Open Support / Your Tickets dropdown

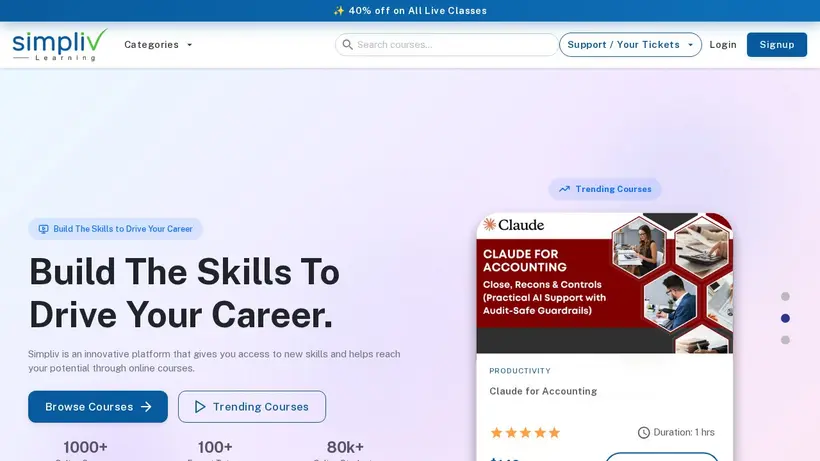(x=630, y=45)
